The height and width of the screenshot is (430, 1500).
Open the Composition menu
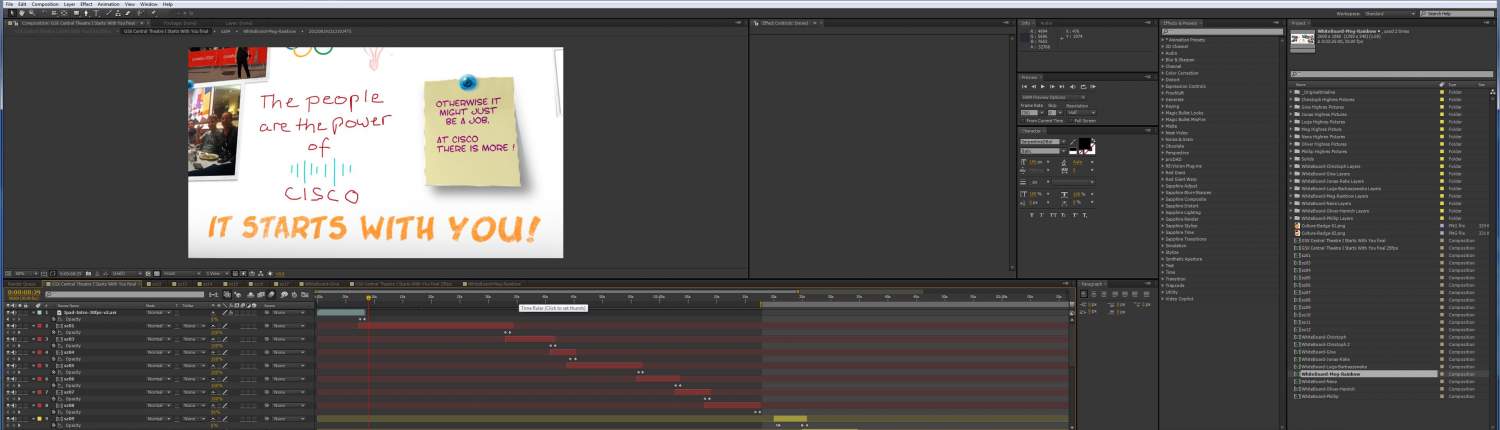click(45, 4)
